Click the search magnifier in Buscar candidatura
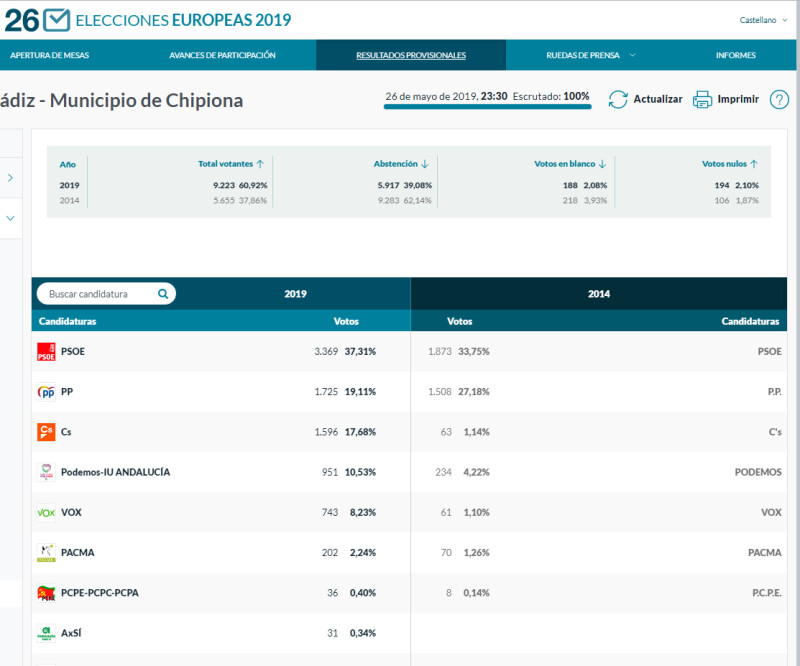Image resolution: width=800 pixels, height=666 pixels. (163, 293)
